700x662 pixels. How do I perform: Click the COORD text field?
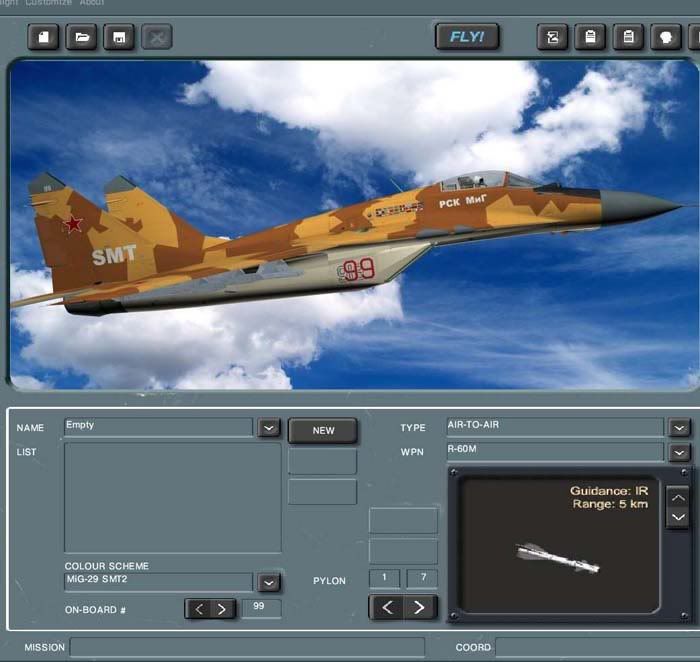[x=598, y=647]
